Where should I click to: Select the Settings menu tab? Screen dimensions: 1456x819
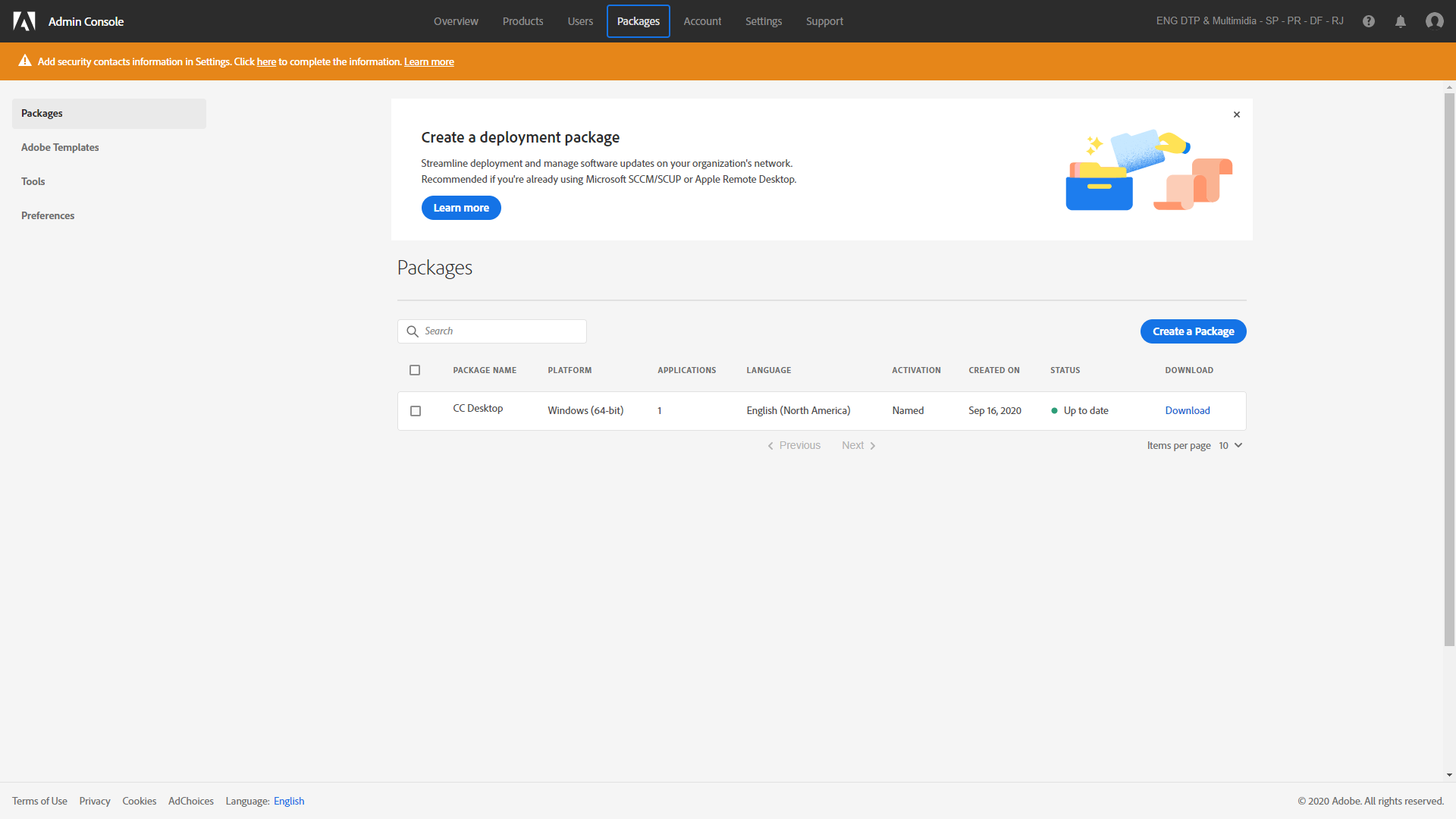(763, 21)
